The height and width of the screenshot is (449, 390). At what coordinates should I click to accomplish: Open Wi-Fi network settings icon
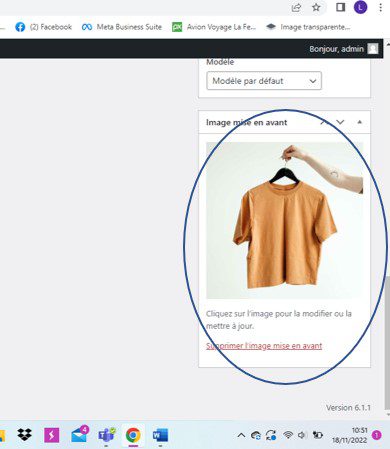click(x=288, y=435)
